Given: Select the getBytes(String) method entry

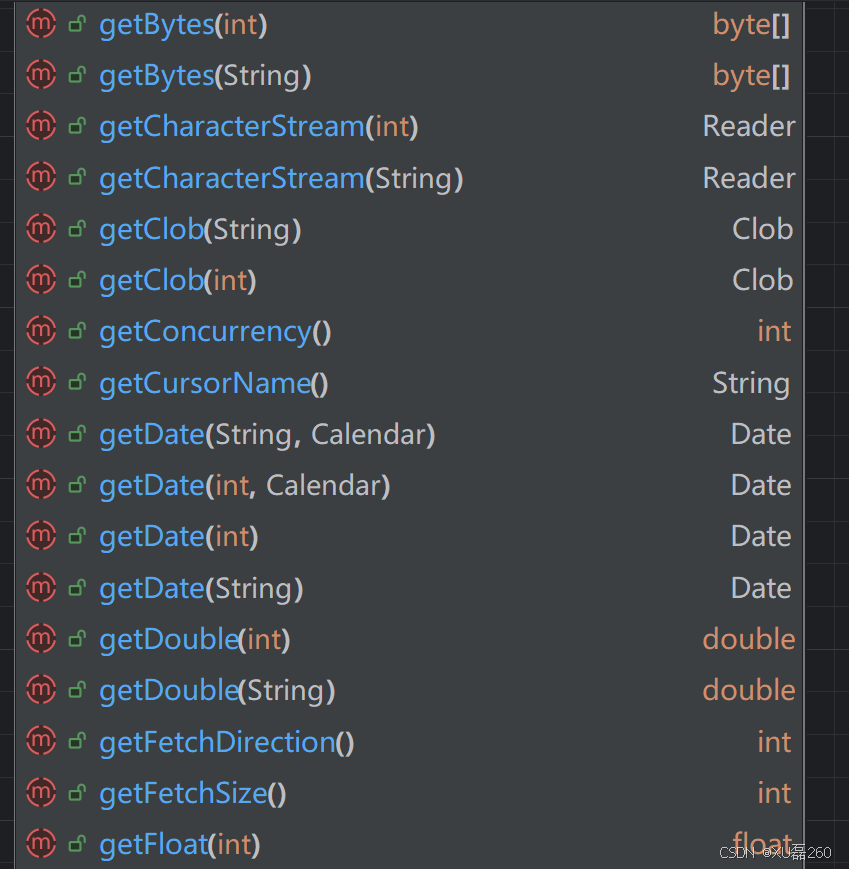Looking at the screenshot, I should point(205,75).
